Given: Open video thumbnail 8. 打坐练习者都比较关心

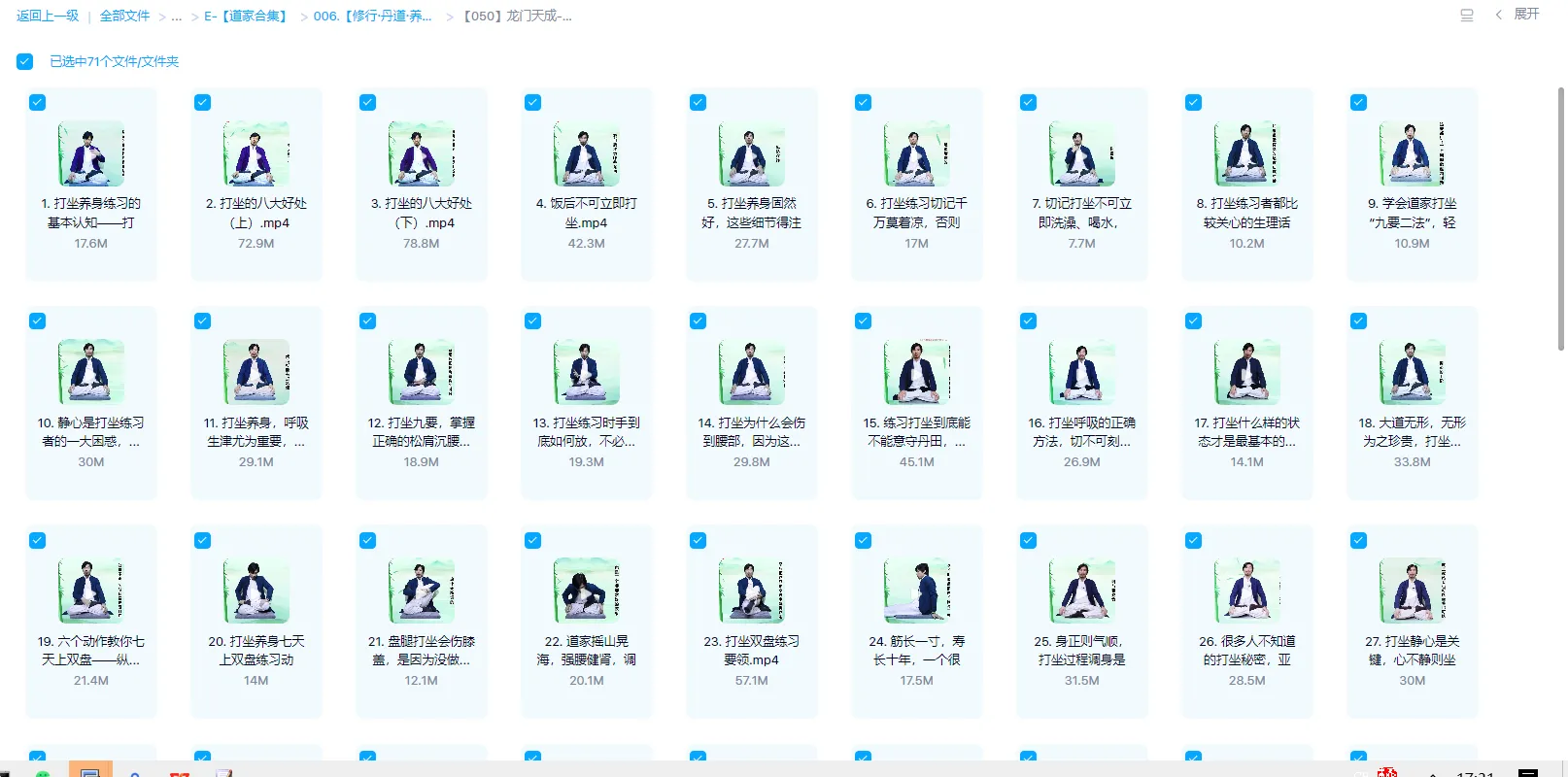Looking at the screenshot, I should [1247, 153].
